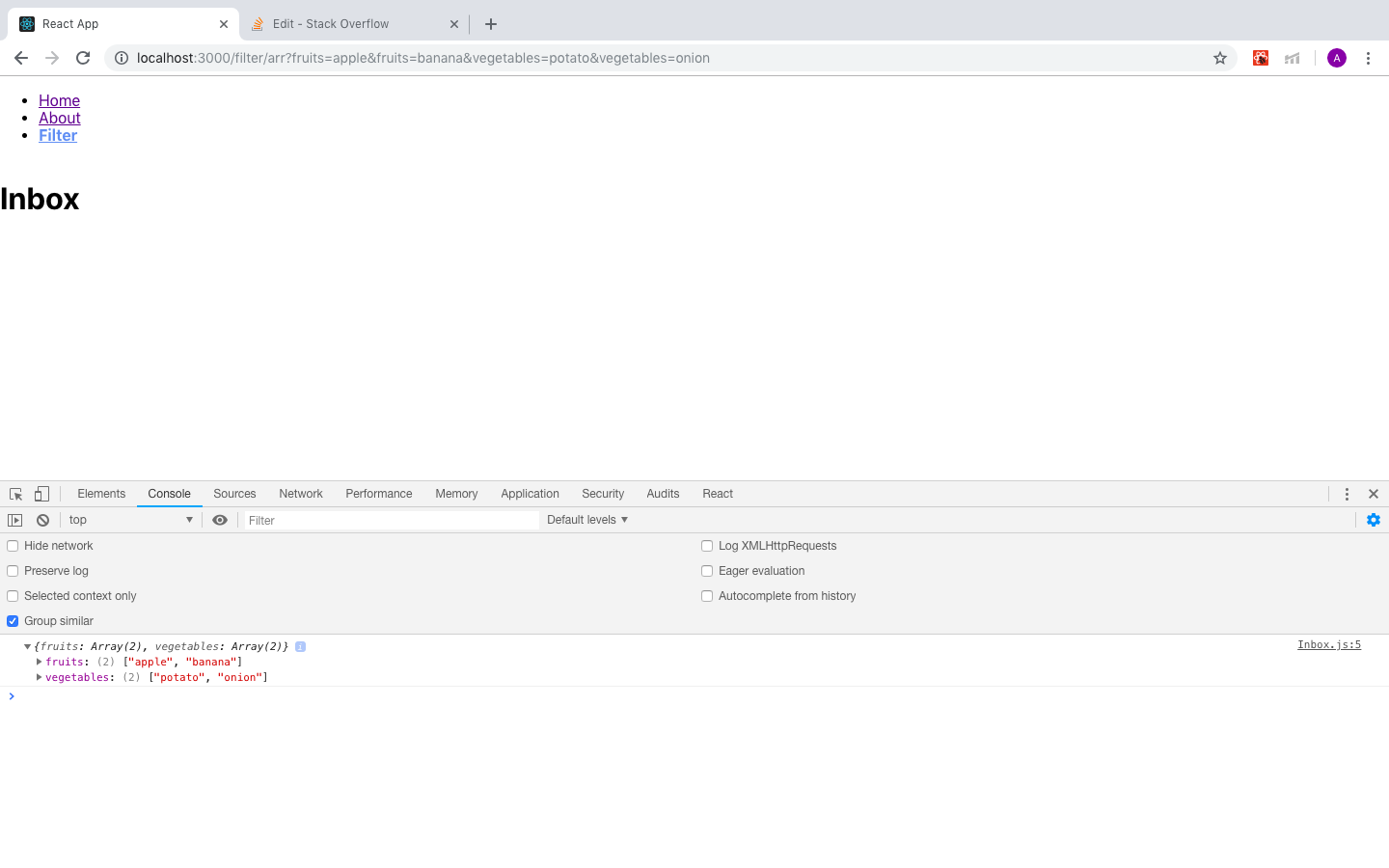Open the Inbox.js:5 source link

pyautogui.click(x=1329, y=644)
